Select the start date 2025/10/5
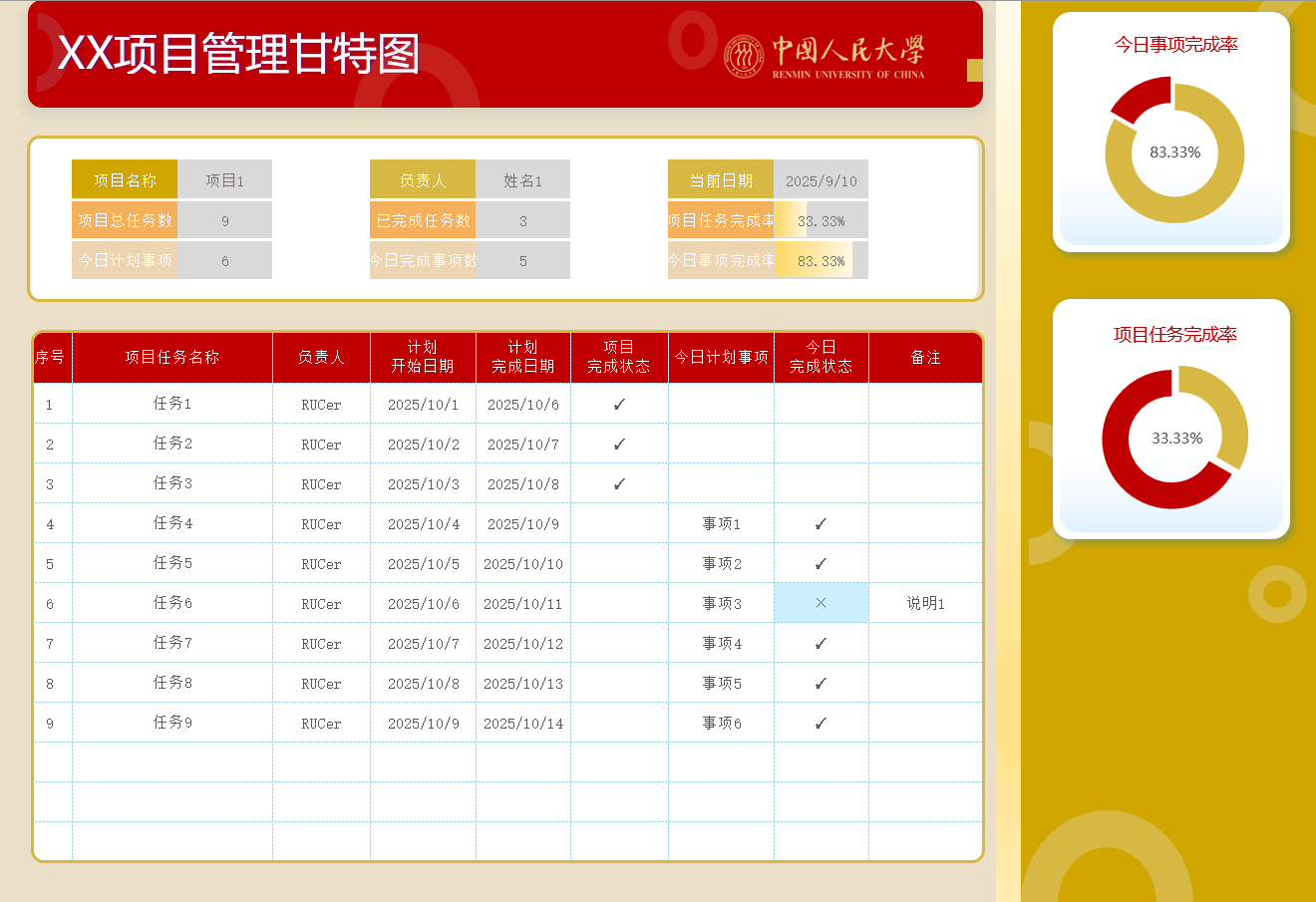This screenshot has height=902, width=1316. [x=423, y=563]
